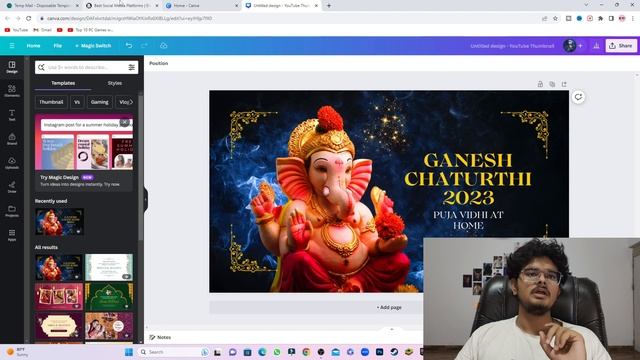Screen dimensions: 640x360
Task: Lock the page using the lock icon
Action: click(540, 84)
